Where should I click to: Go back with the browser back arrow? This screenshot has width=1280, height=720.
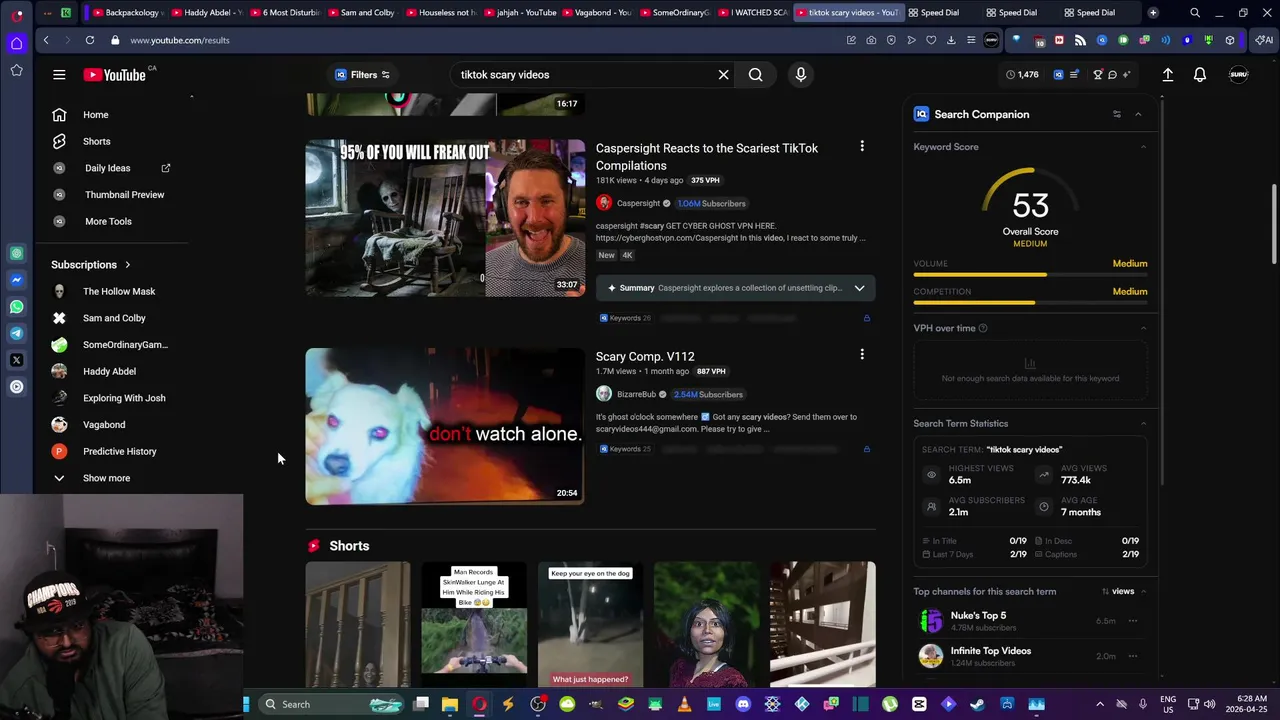coord(46,40)
